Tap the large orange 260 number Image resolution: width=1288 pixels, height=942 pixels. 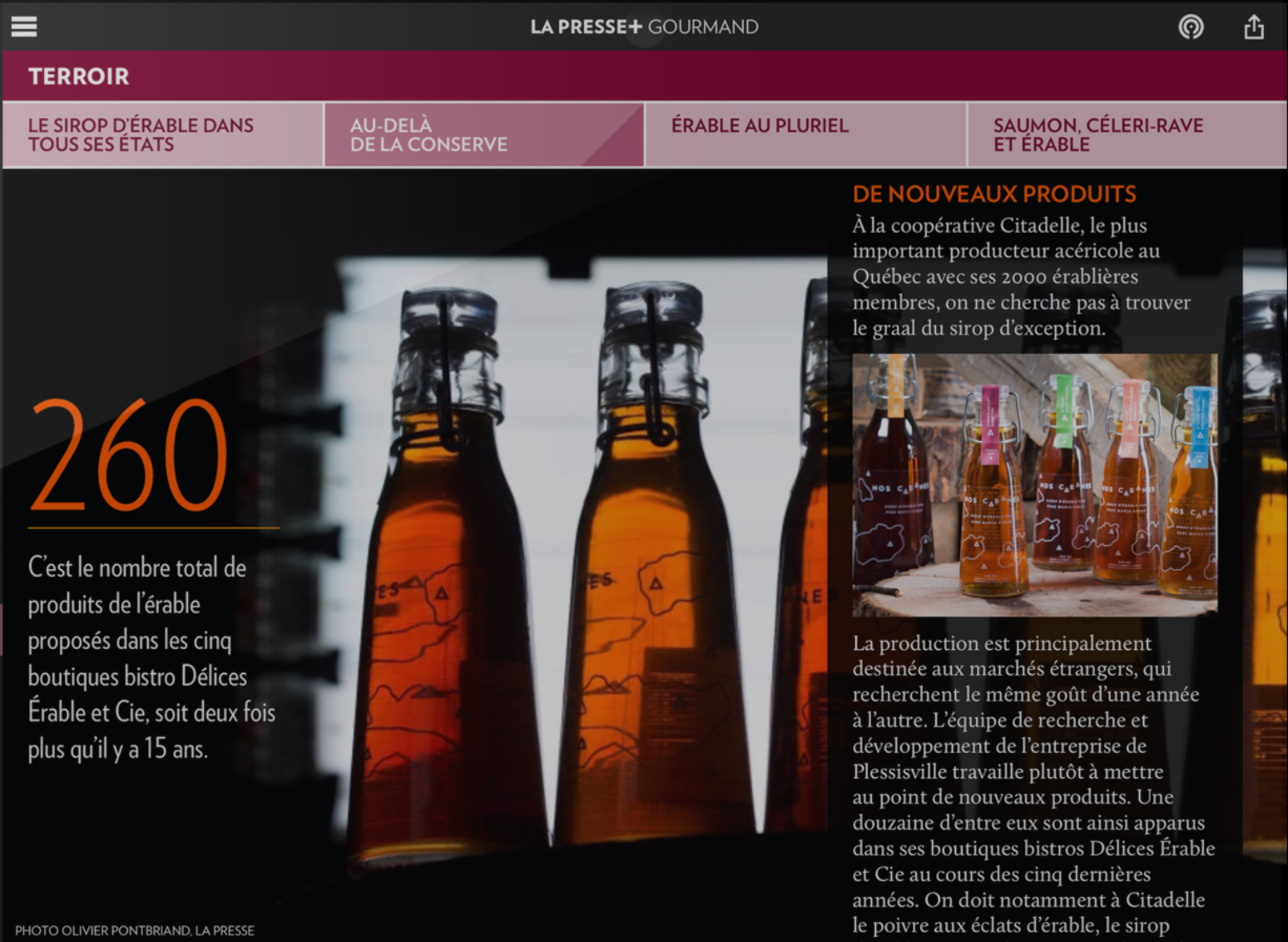tap(129, 455)
